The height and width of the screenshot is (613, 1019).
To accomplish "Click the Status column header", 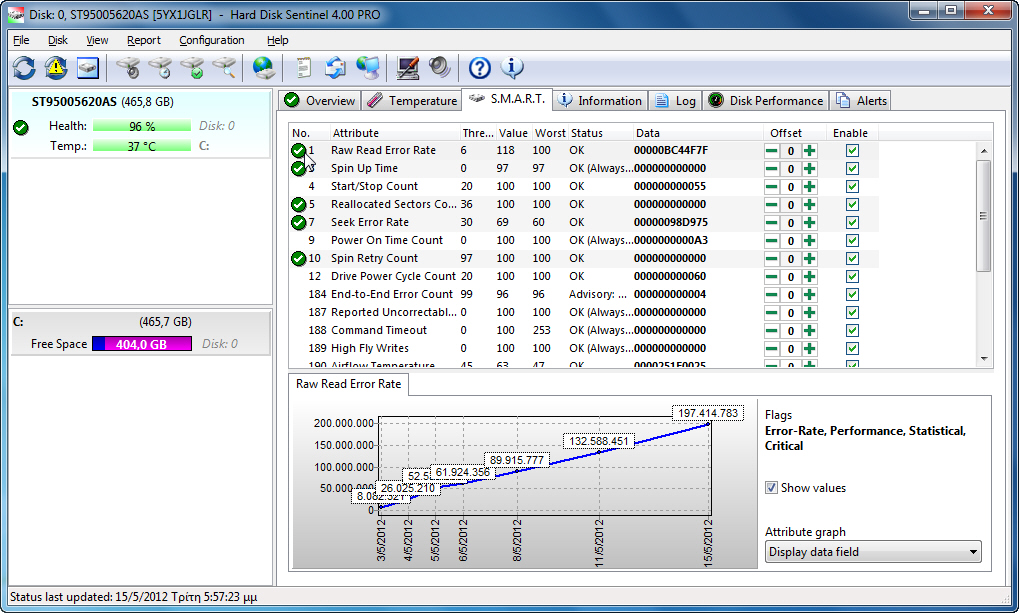I will (x=600, y=133).
